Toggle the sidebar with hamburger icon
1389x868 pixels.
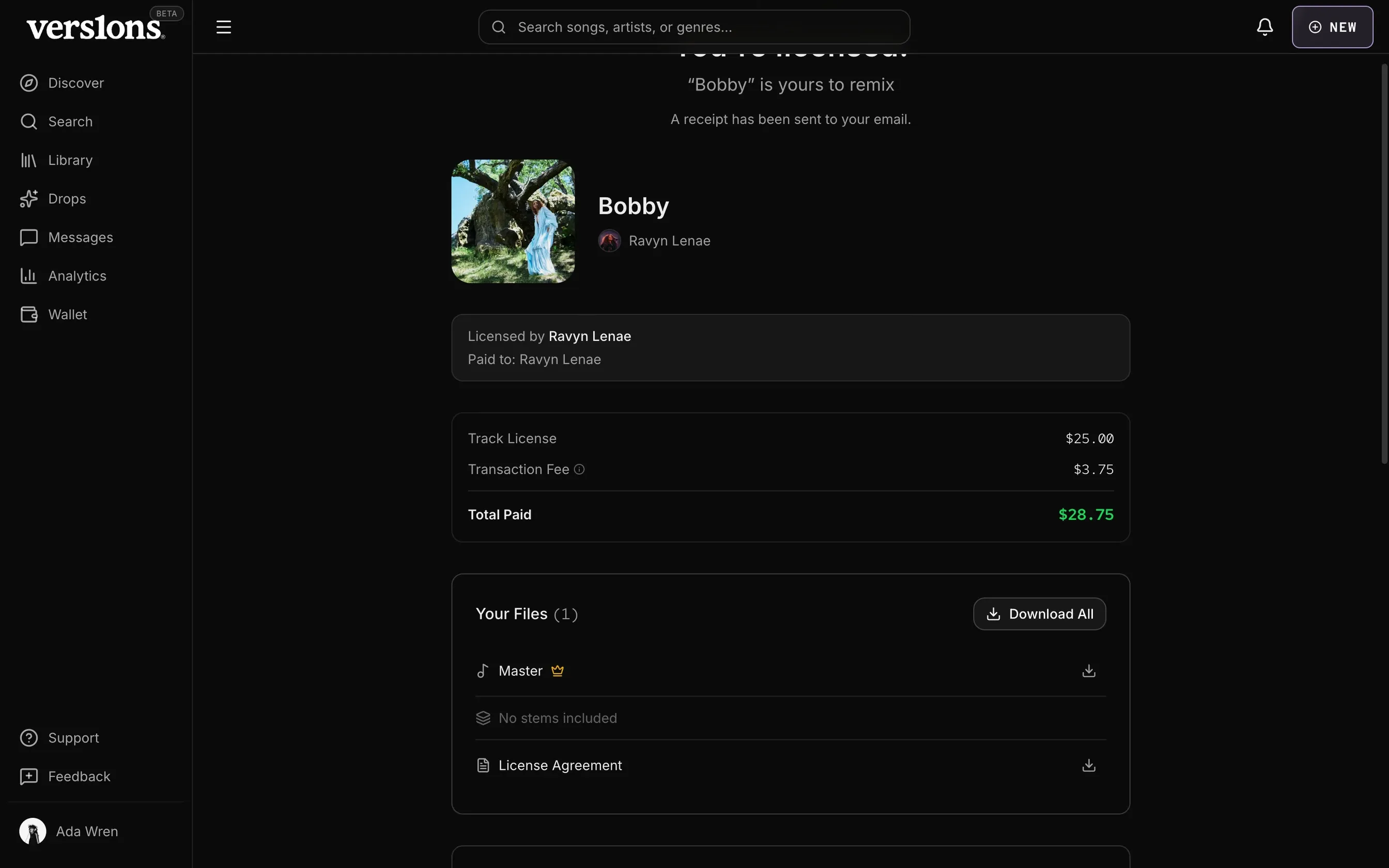223,27
